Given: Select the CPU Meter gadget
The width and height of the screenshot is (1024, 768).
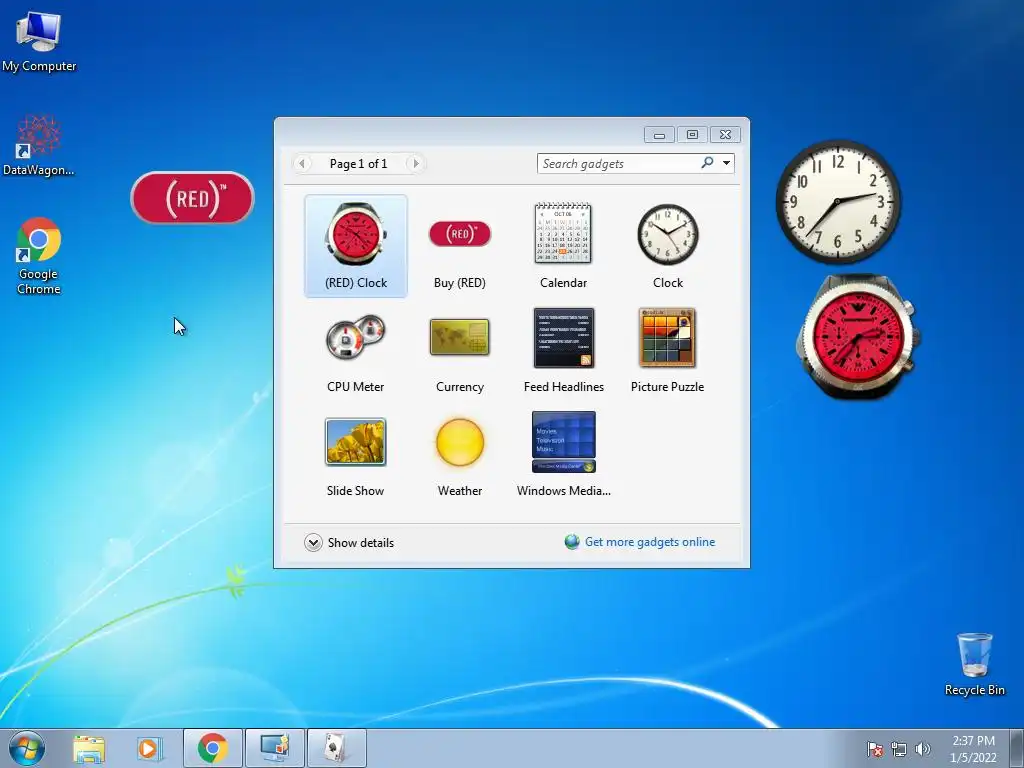Looking at the screenshot, I should point(356,351).
